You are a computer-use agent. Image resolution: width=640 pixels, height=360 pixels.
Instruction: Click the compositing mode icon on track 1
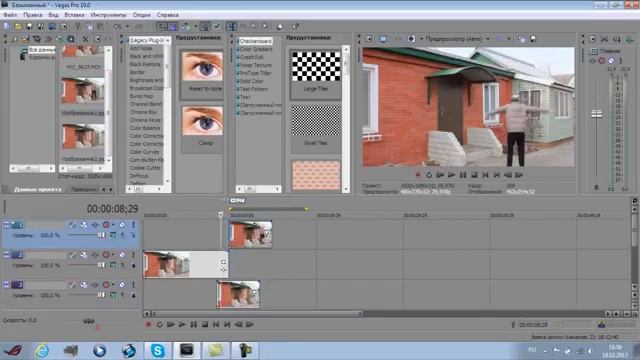[x=113, y=235]
